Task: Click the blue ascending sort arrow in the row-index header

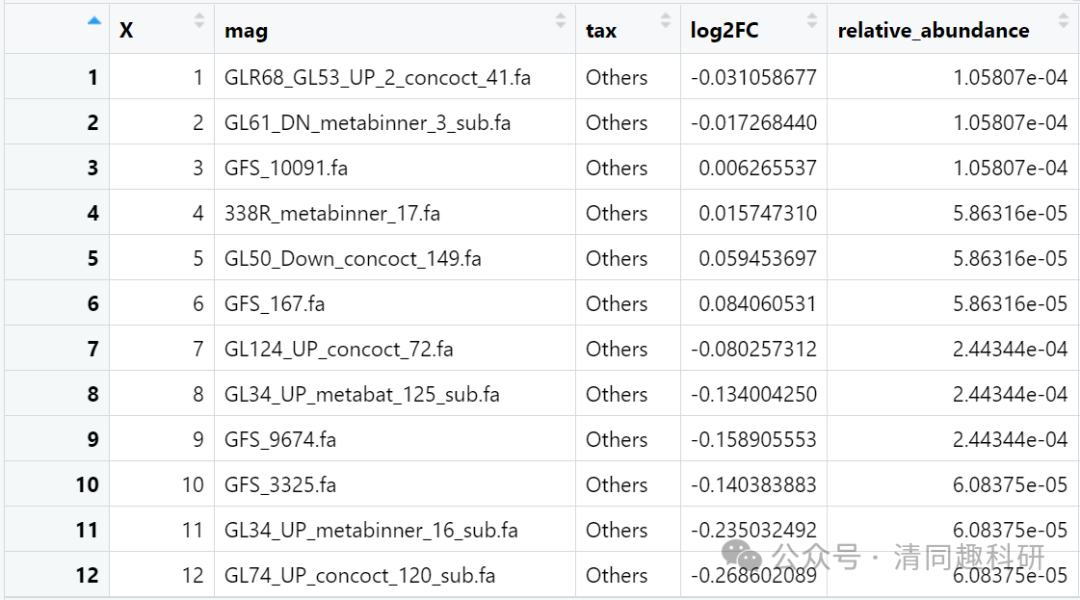Action: (x=94, y=21)
